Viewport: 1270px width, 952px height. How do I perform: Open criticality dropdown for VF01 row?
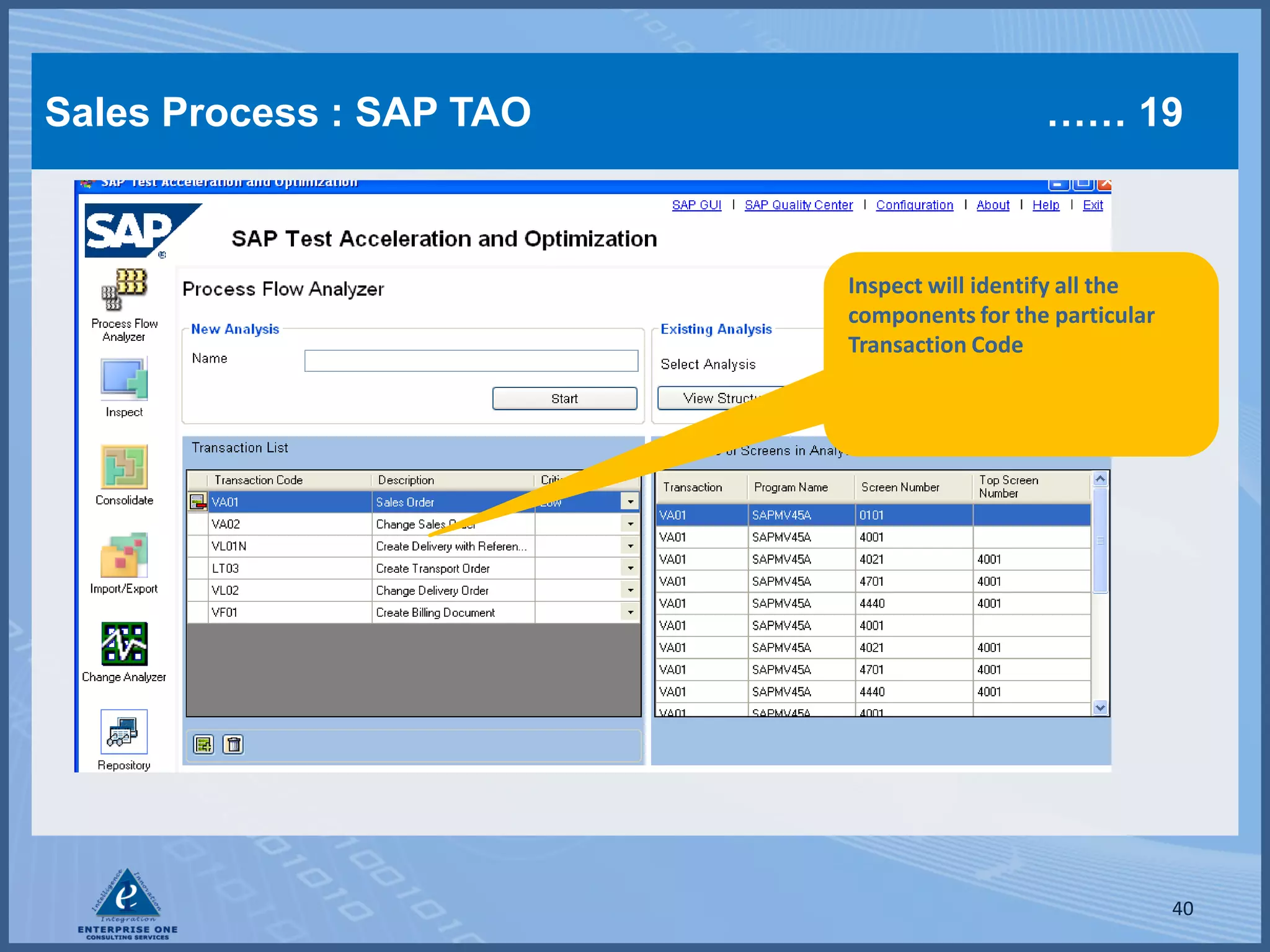(x=630, y=612)
